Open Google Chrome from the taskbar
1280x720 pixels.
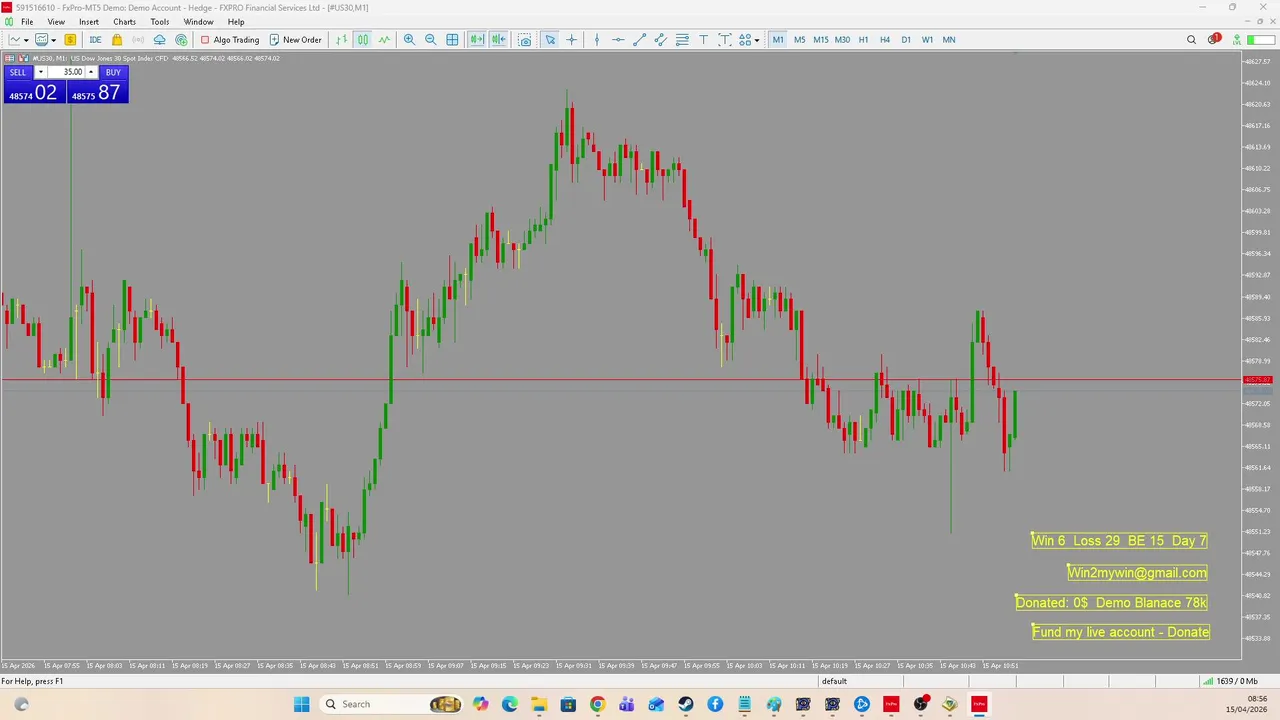597,704
